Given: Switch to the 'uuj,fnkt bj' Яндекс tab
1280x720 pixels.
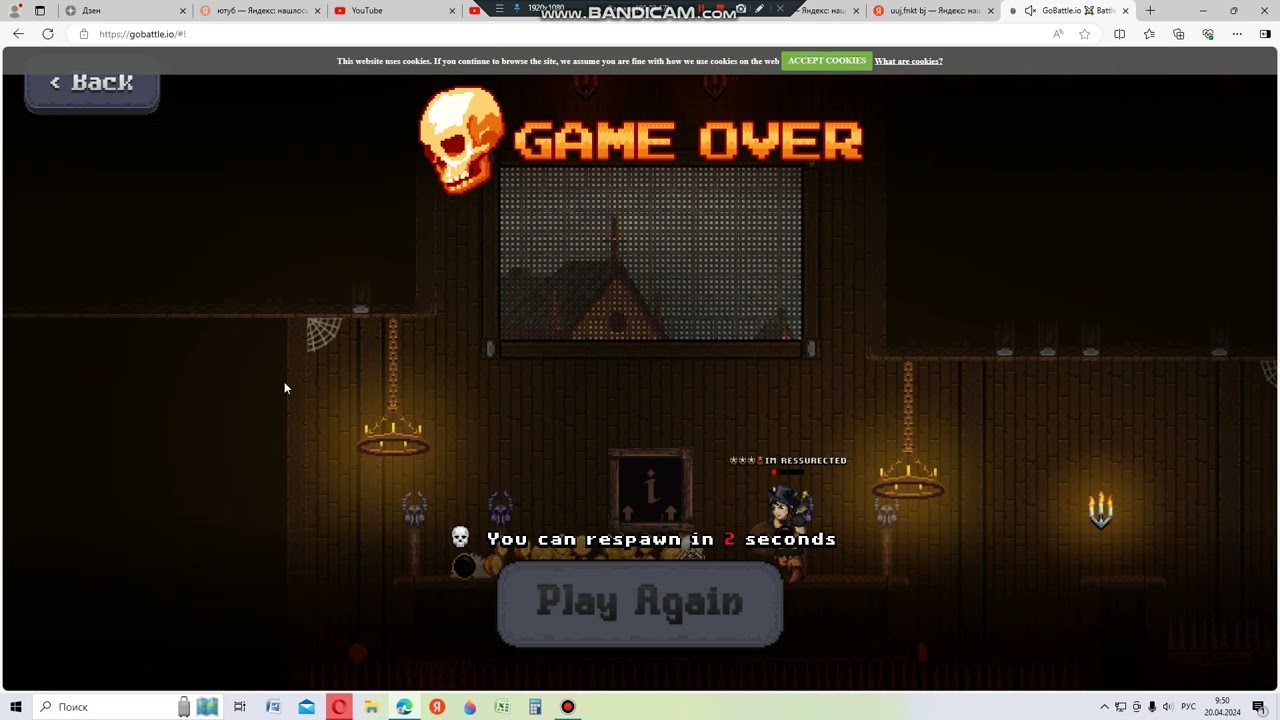Looking at the screenshot, I should (x=935, y=11).
